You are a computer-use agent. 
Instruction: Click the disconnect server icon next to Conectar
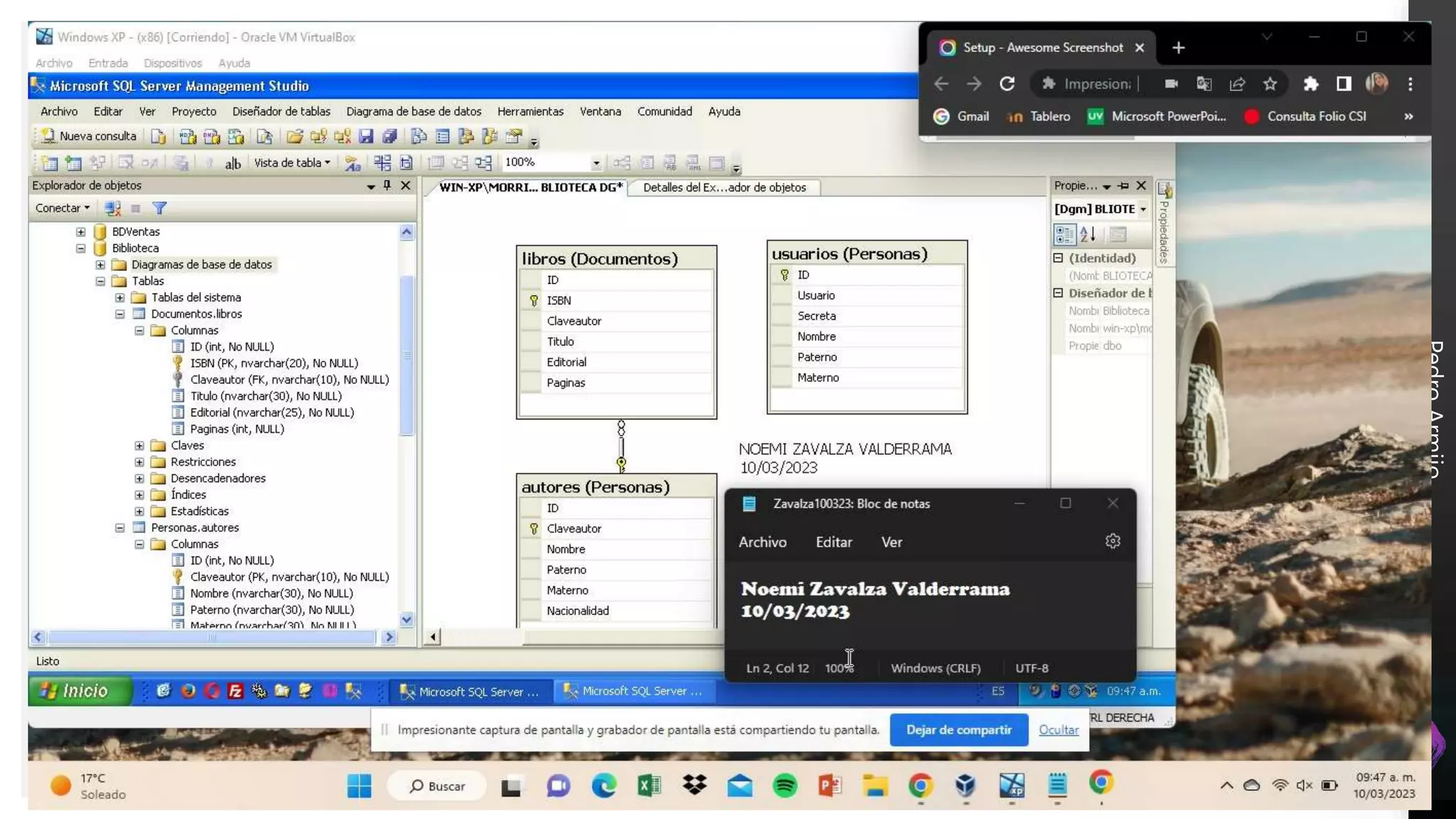pyautogui.click(x=112, y=208)
